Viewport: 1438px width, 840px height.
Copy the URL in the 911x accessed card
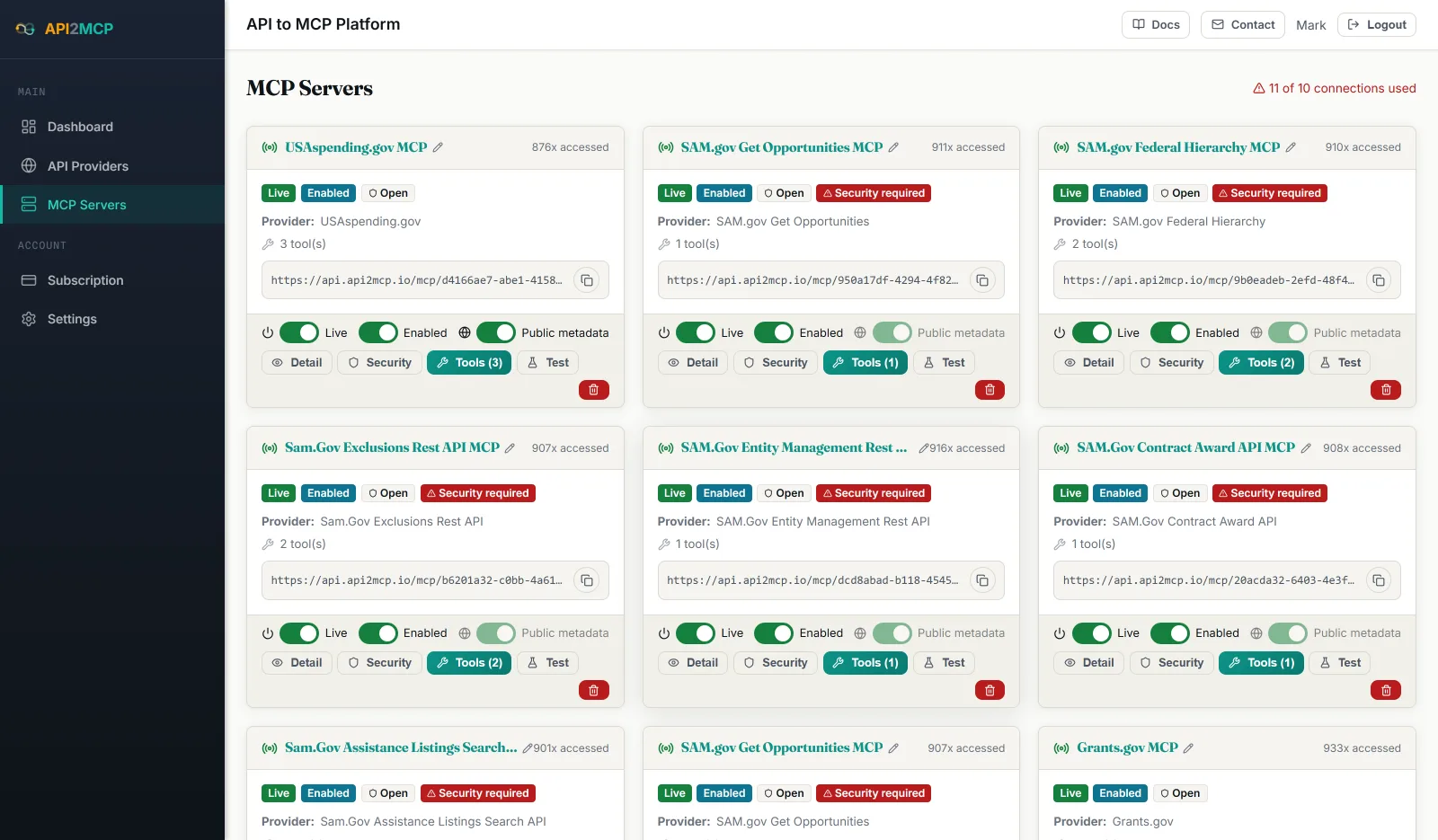(x=982, y=280)
